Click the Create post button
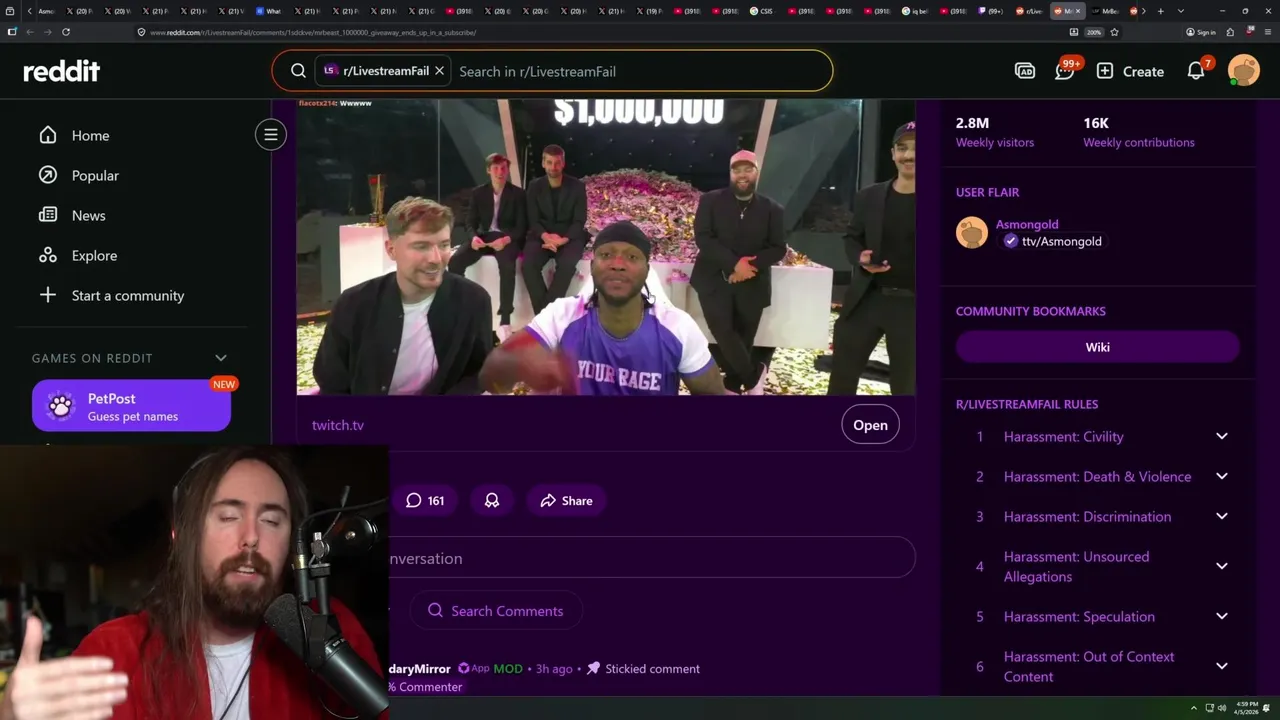1280x720 pixels. click(x=1130, y=71)
